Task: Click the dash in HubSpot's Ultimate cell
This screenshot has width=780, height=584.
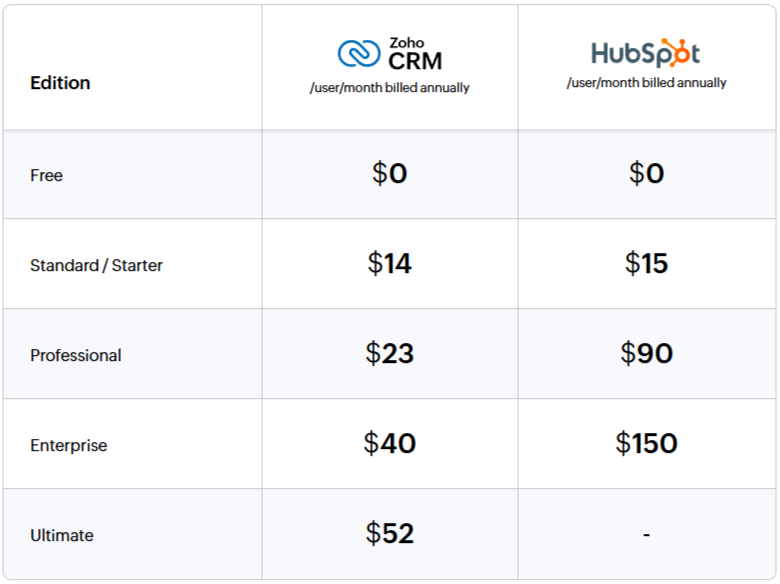Action: pos(646,535)
